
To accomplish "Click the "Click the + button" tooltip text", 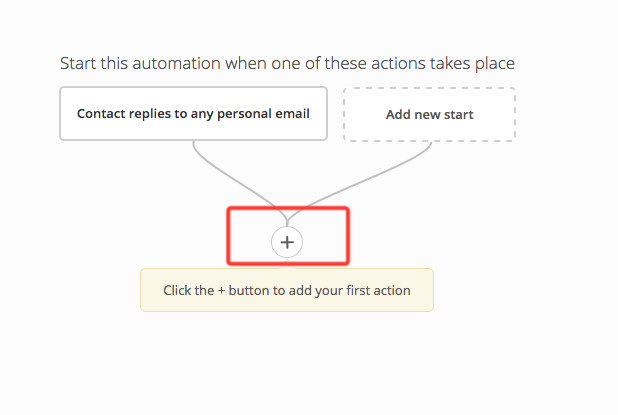I will pyautogui.click(x=286, y=290).
